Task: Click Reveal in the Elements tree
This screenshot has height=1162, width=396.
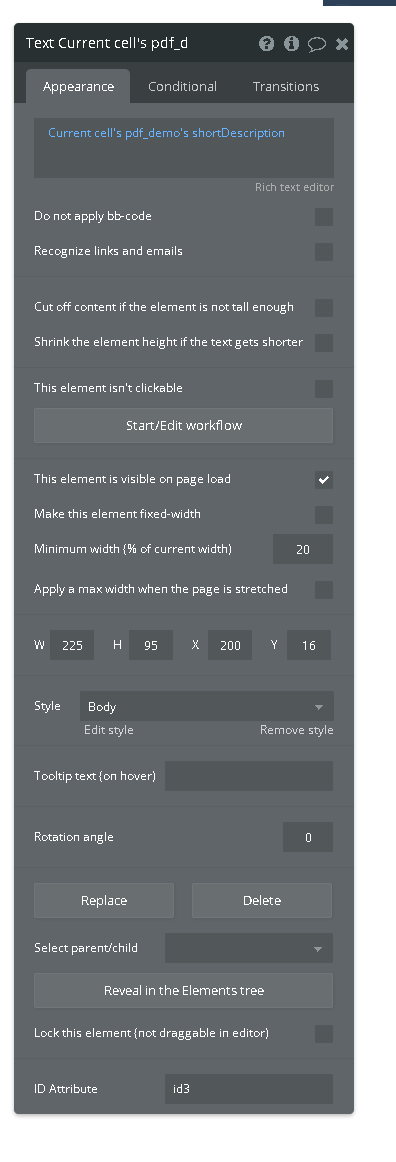Action: [x=183, y=991]
